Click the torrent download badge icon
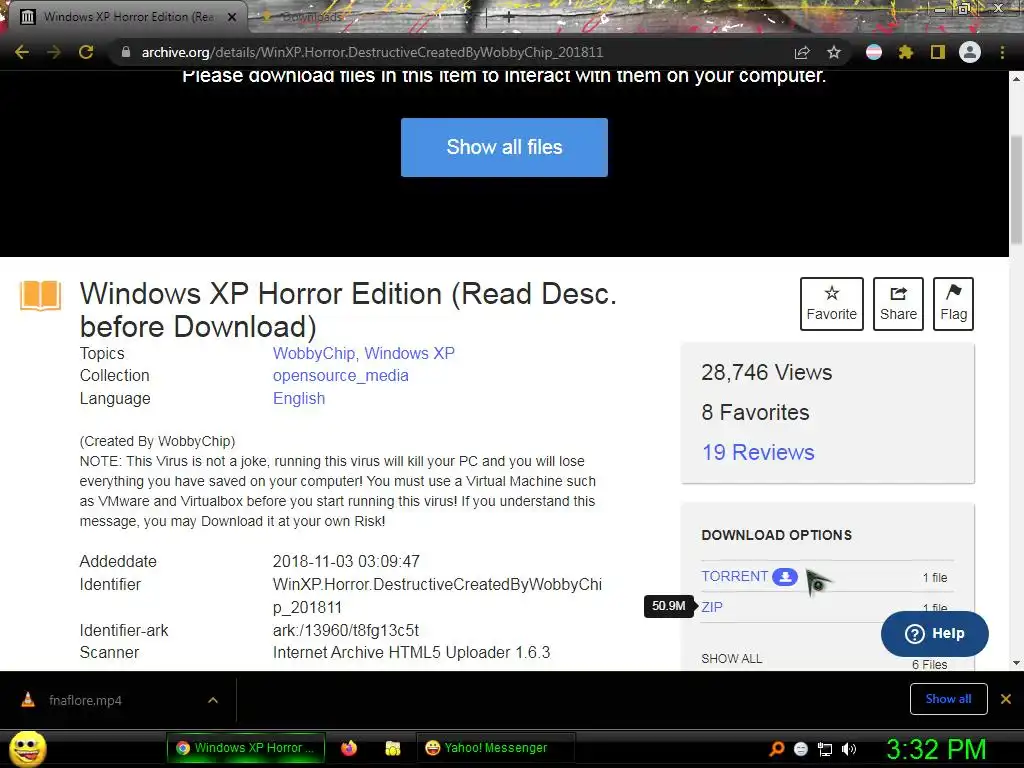Screen dimensions: 1024x768 tap(785, 577)
